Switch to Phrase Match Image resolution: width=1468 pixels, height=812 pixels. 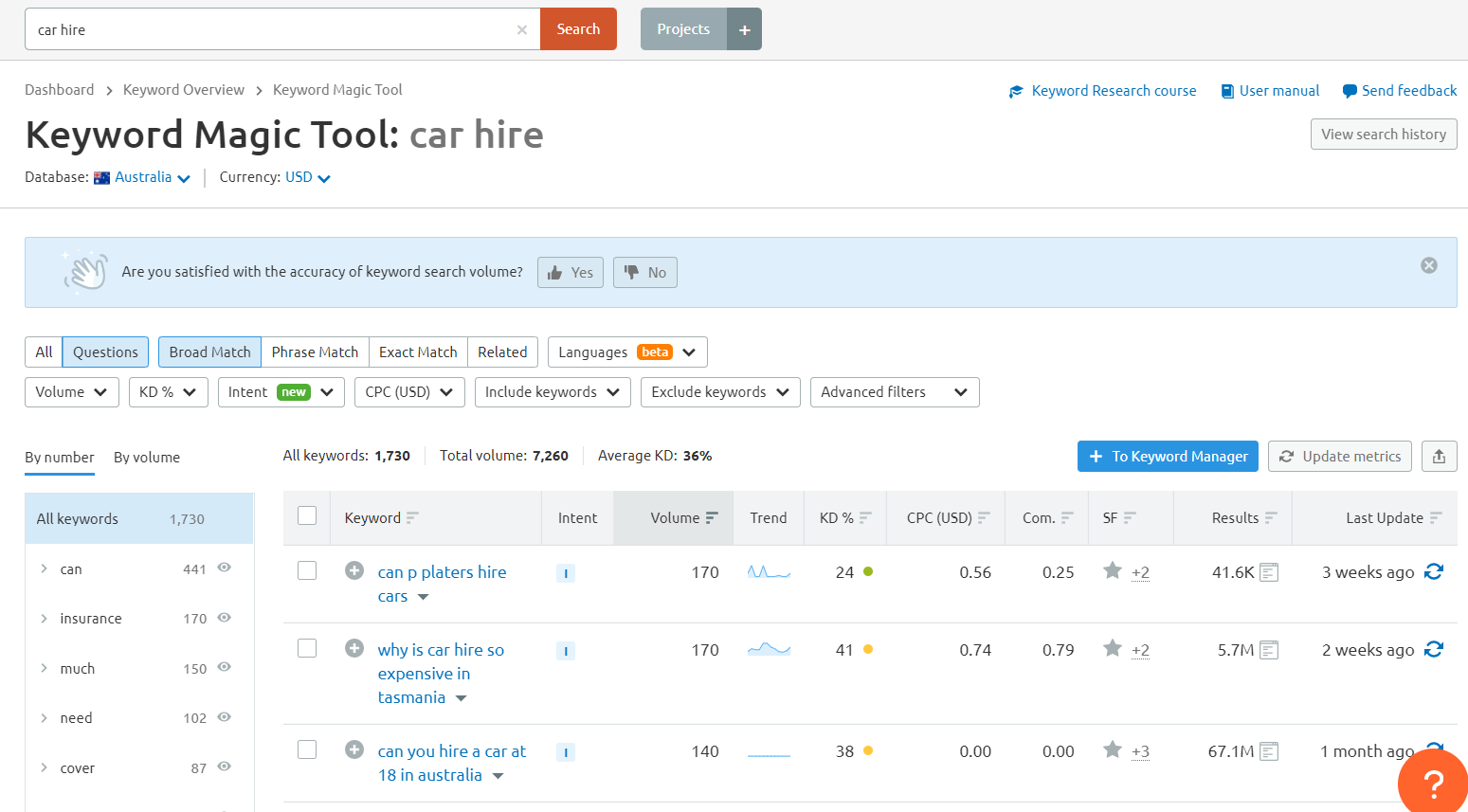315,352
